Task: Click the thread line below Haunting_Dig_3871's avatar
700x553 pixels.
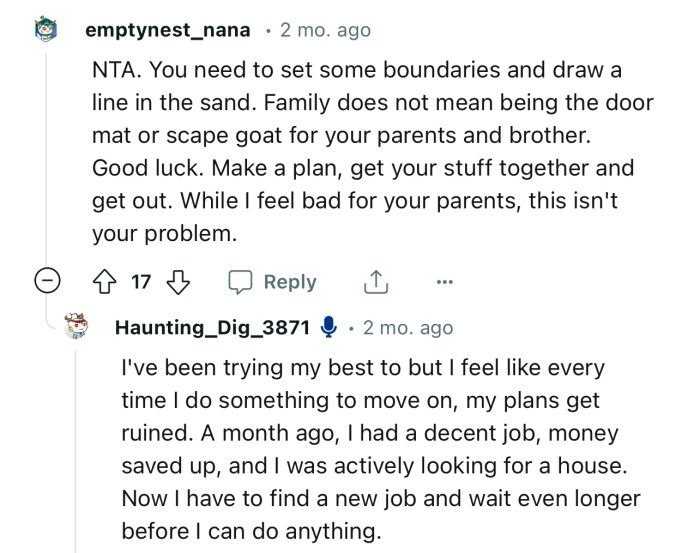Action: click(x=78, y=450)
